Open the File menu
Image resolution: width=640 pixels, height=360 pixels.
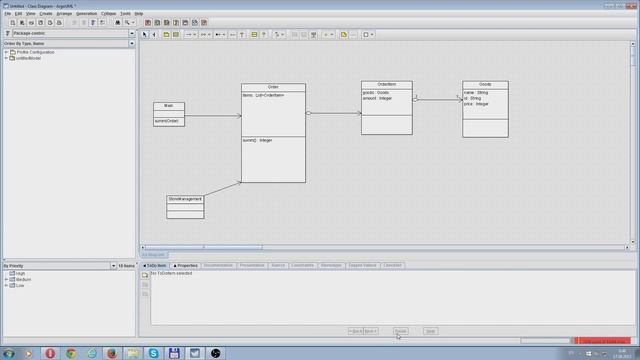tap(8, 13)
